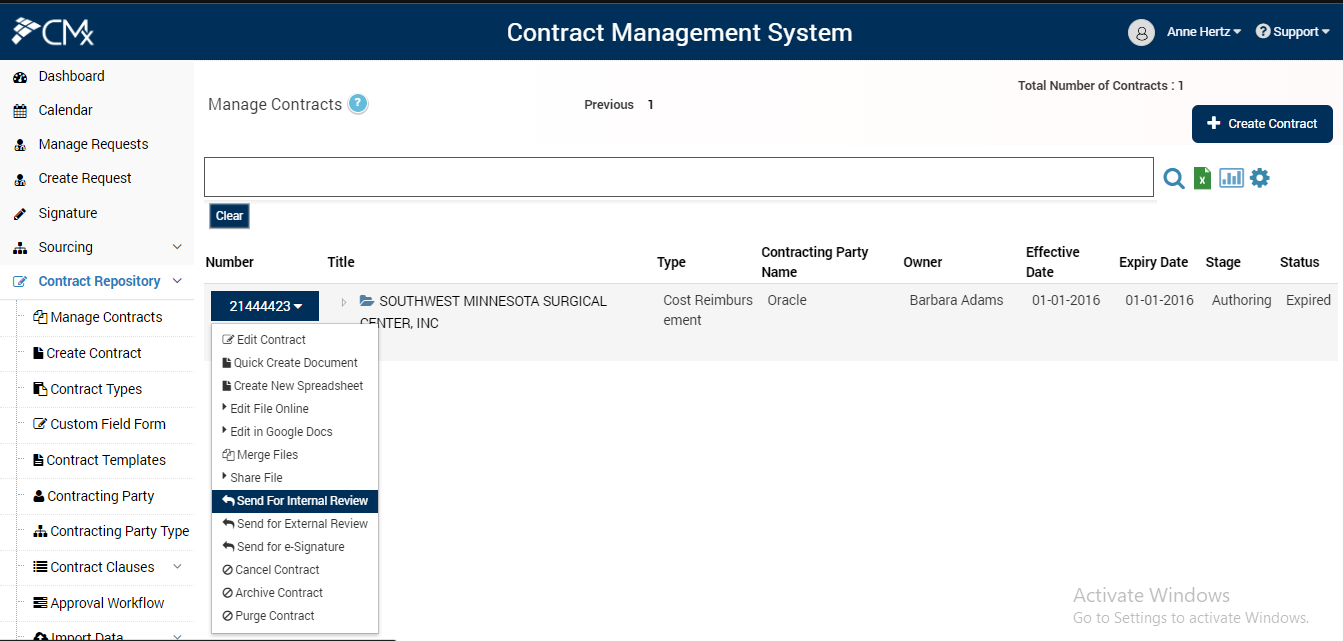The image size is (1343, 641).
Task: Open the Signature section in the sidebar
Action: (68, 212)
